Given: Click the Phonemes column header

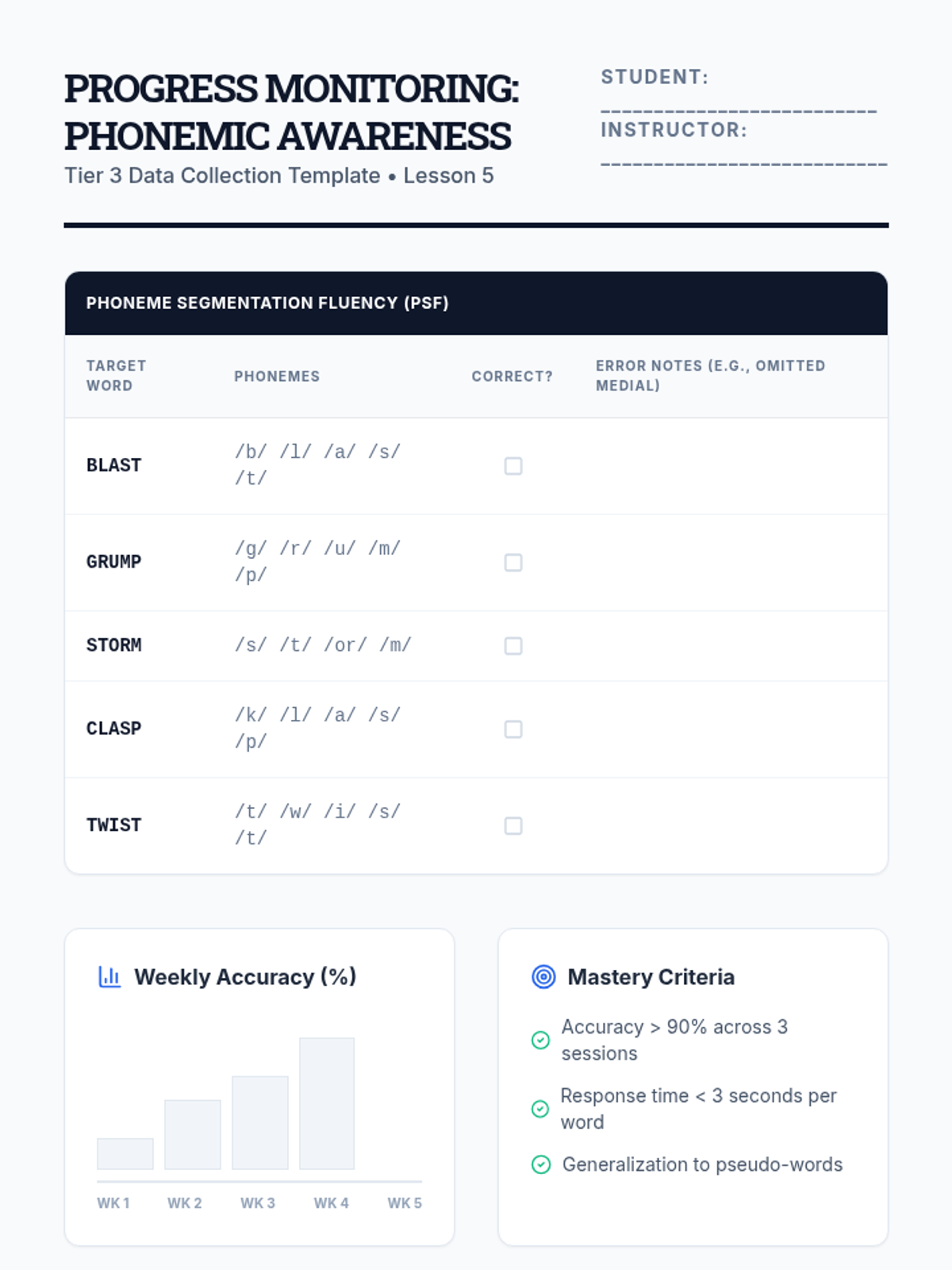Looking at the screenshot, I should 277,376.
